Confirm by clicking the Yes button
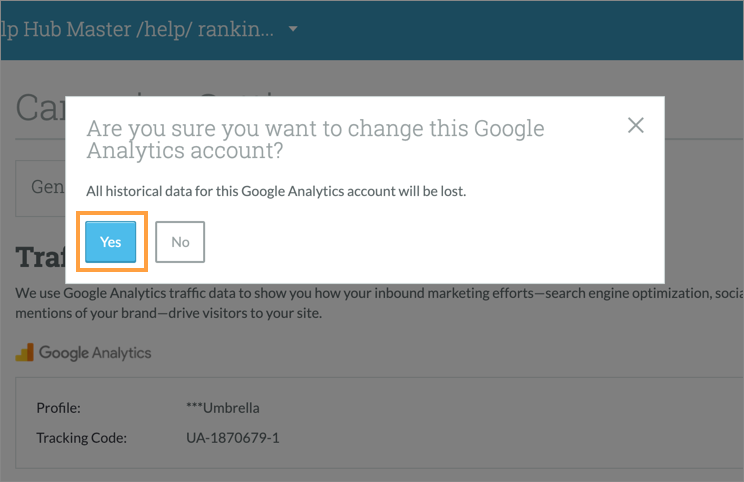Image resolution: width=744 pixels, height=482 pixels. click(x=110, y=242)
